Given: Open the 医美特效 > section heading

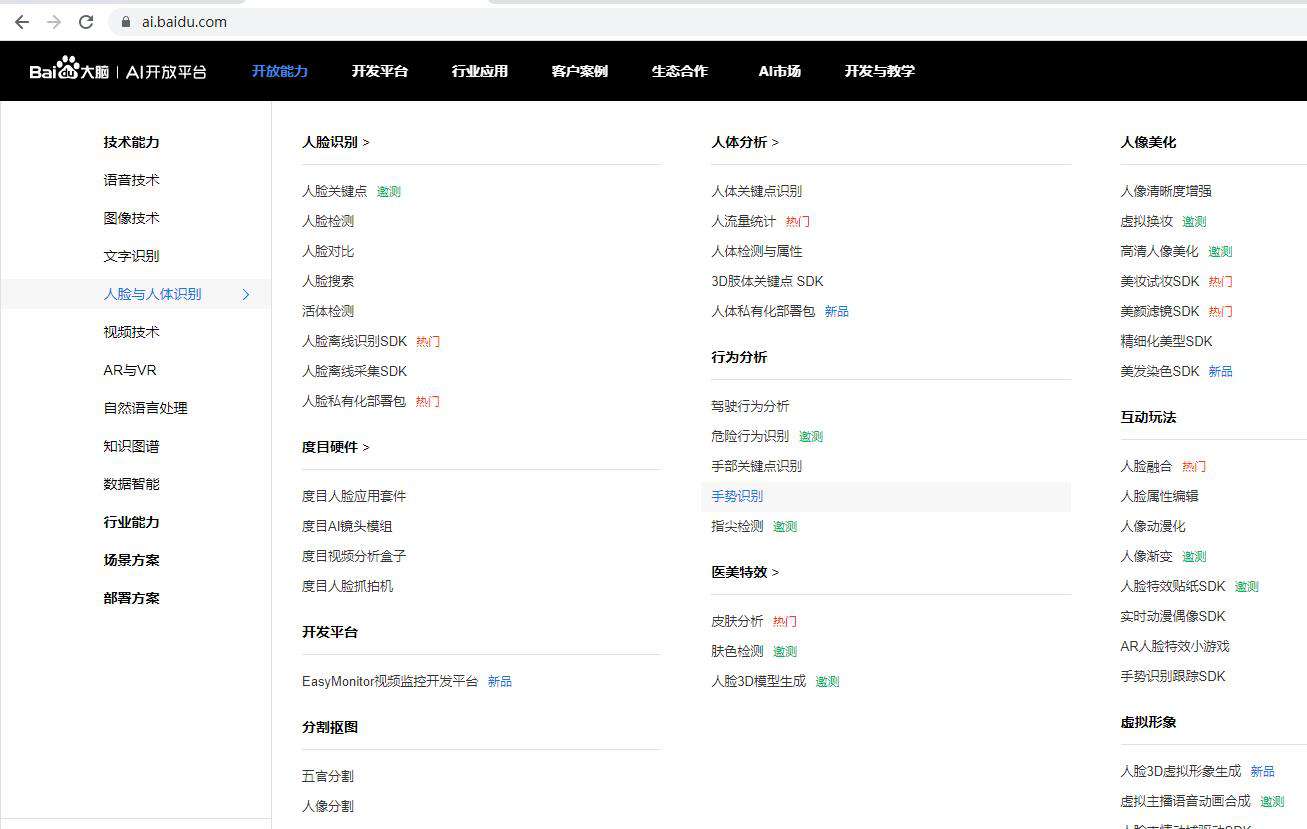Looking at the screenshot, I should pos(745,572).
